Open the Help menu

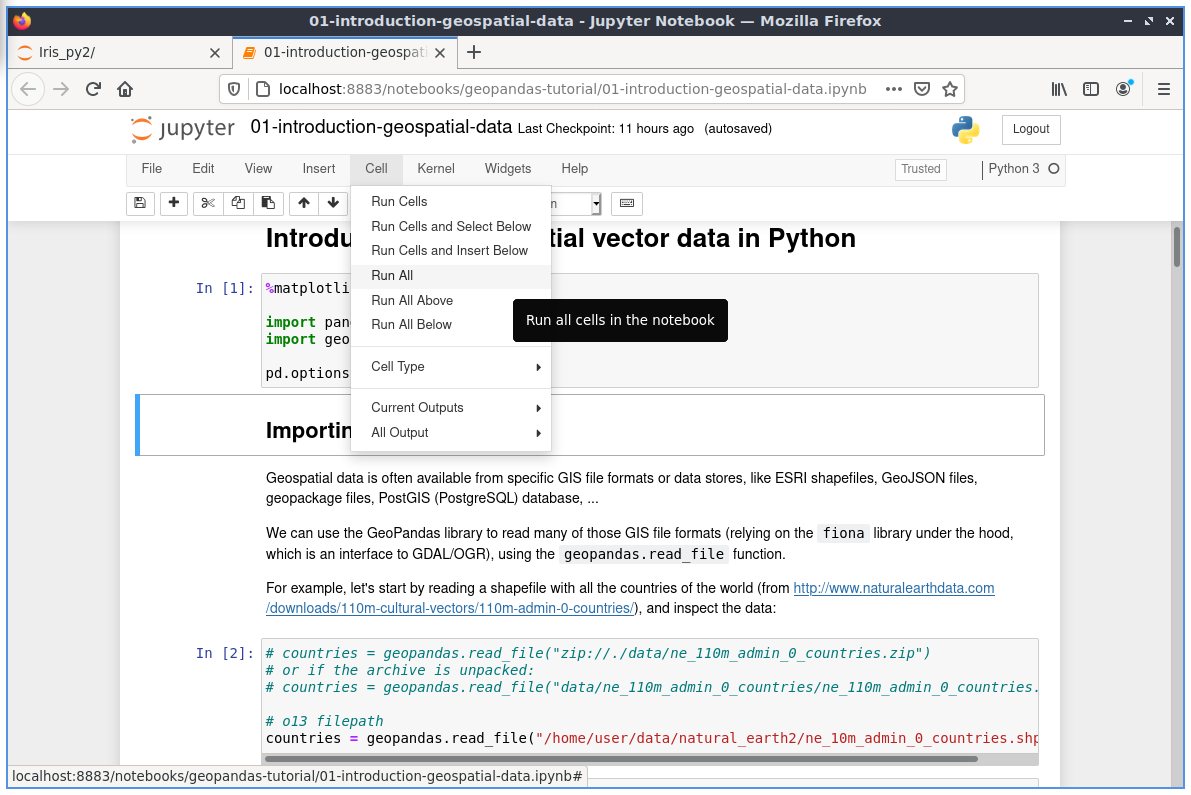click(x=575, y=169)
